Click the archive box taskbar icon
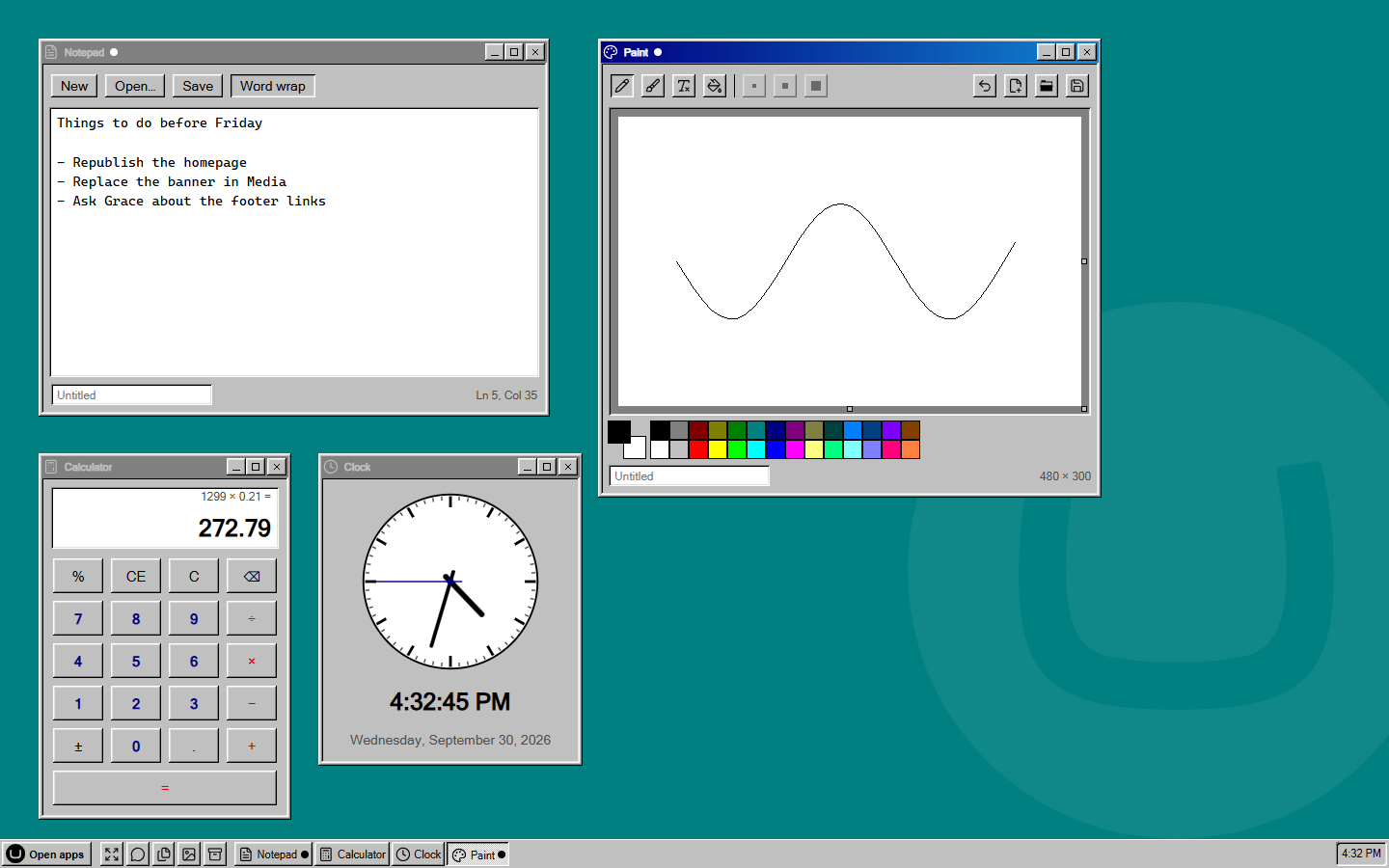The width and height of the screenshot is (1389, 868). click(216, 854)
